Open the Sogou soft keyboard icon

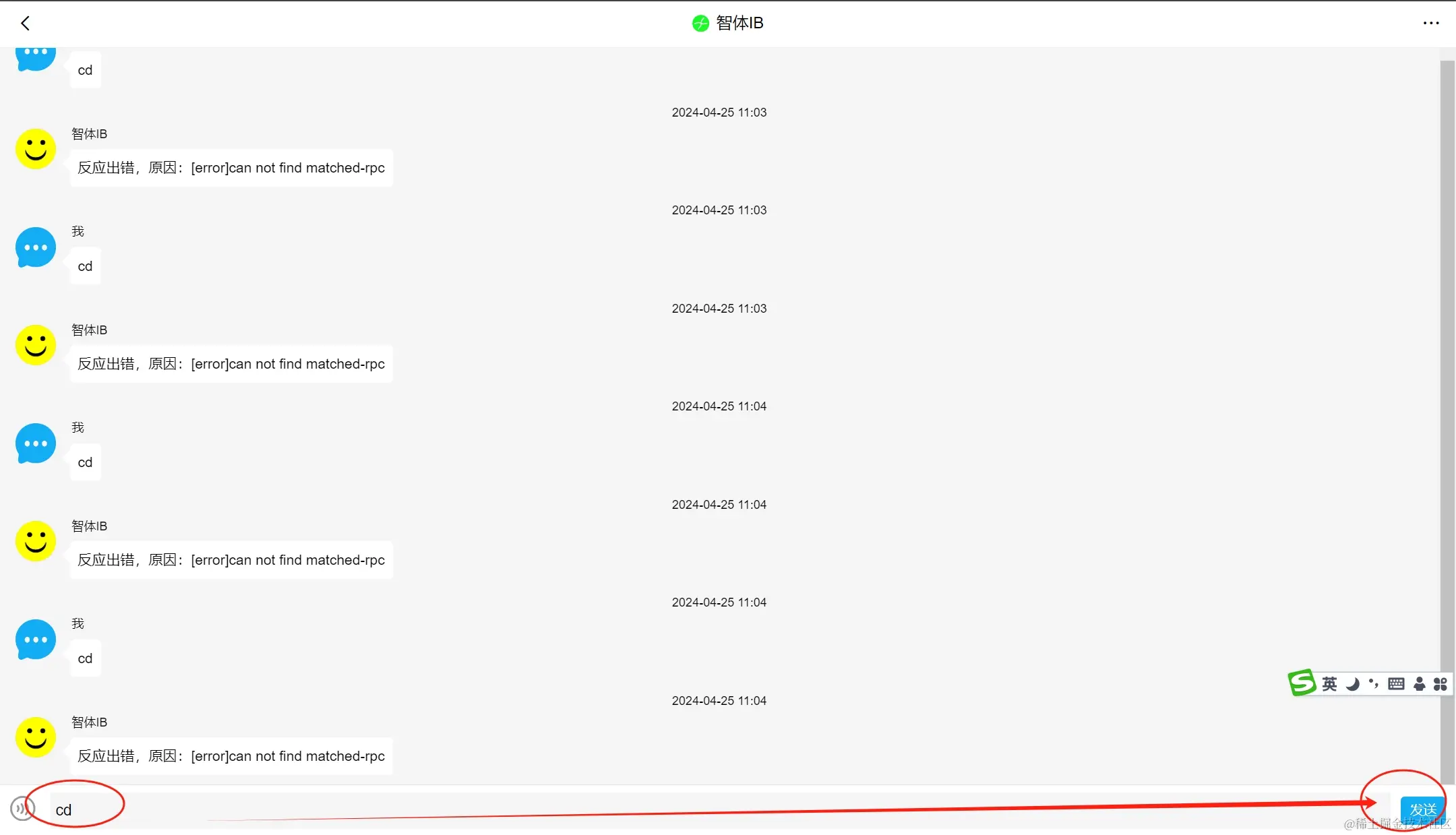[x=1396, y=684]
